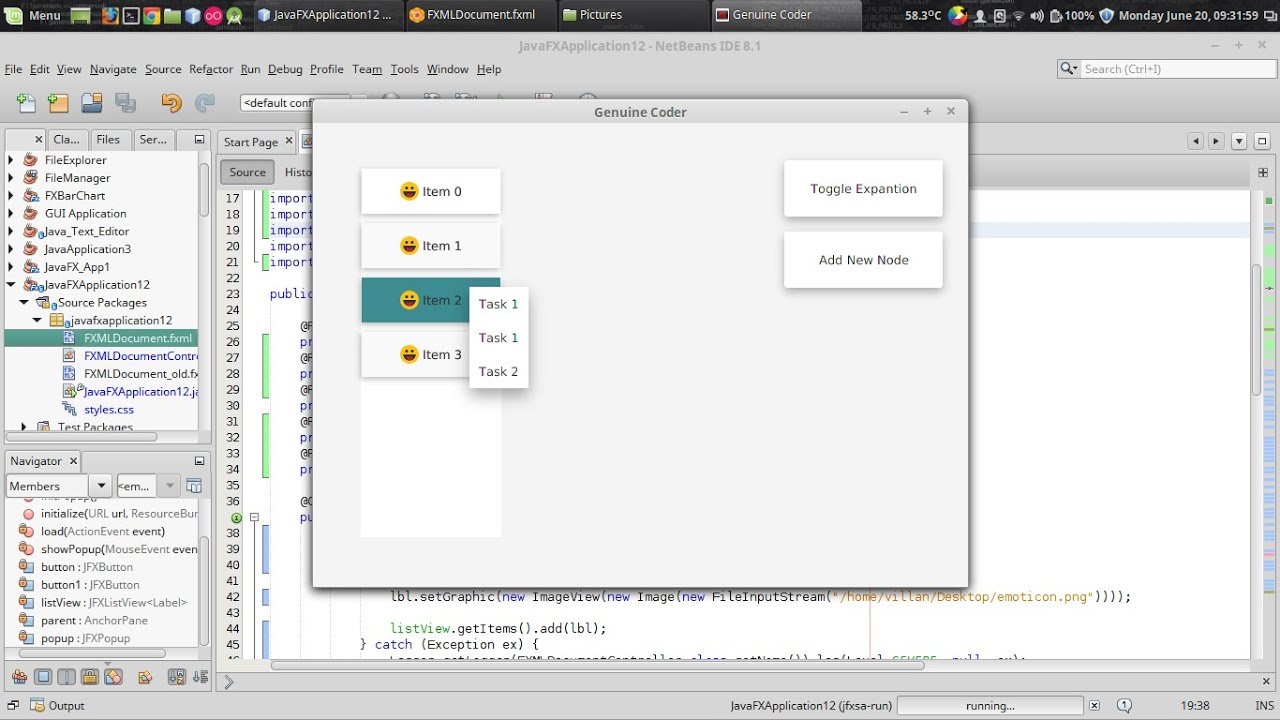Select FXMLDocument_old file in tree
This screenshot has width=1280, height=720.
140,374
